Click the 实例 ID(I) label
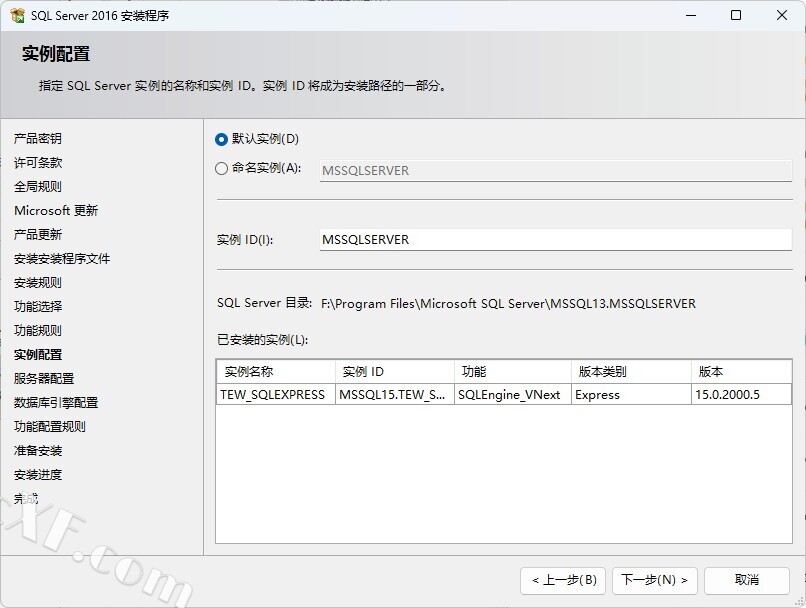The width and height of the screenshot is (806, 608). pos(245,240)
